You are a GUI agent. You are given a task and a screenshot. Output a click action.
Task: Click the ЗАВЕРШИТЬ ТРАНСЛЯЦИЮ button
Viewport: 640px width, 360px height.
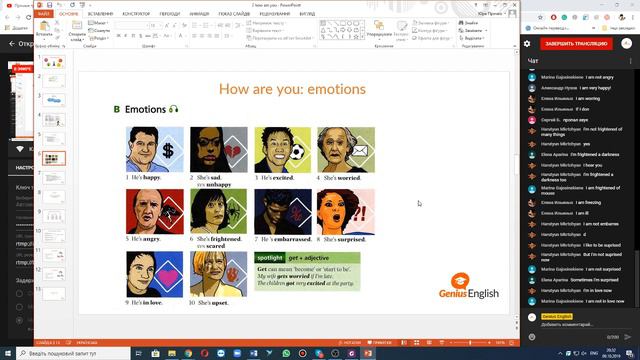tap(576, 44)
